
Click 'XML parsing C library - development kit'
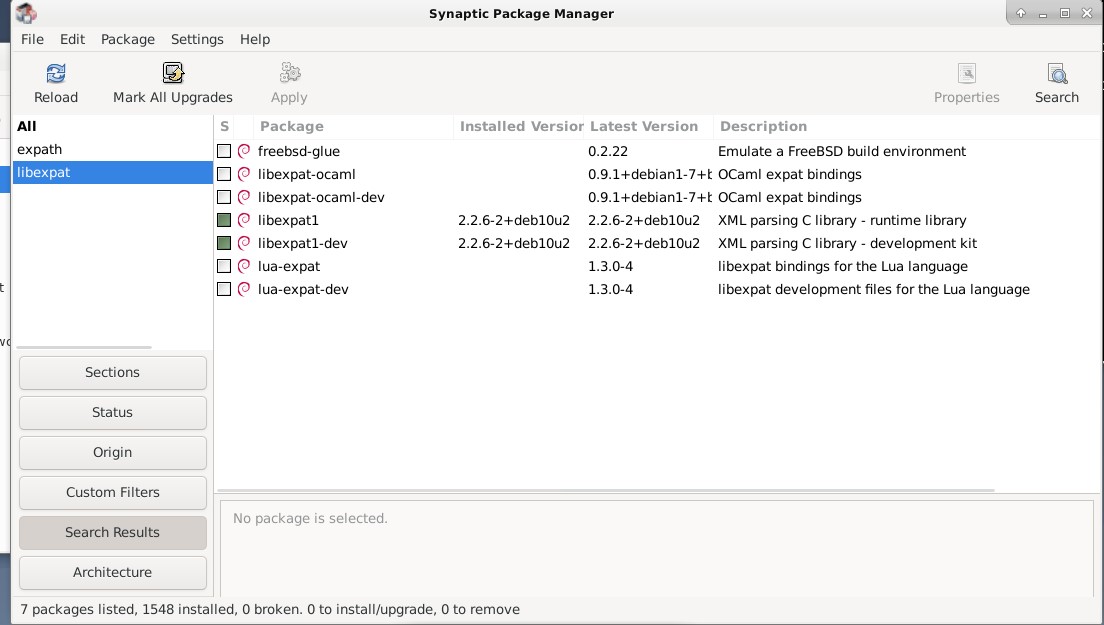pos(847,244)
